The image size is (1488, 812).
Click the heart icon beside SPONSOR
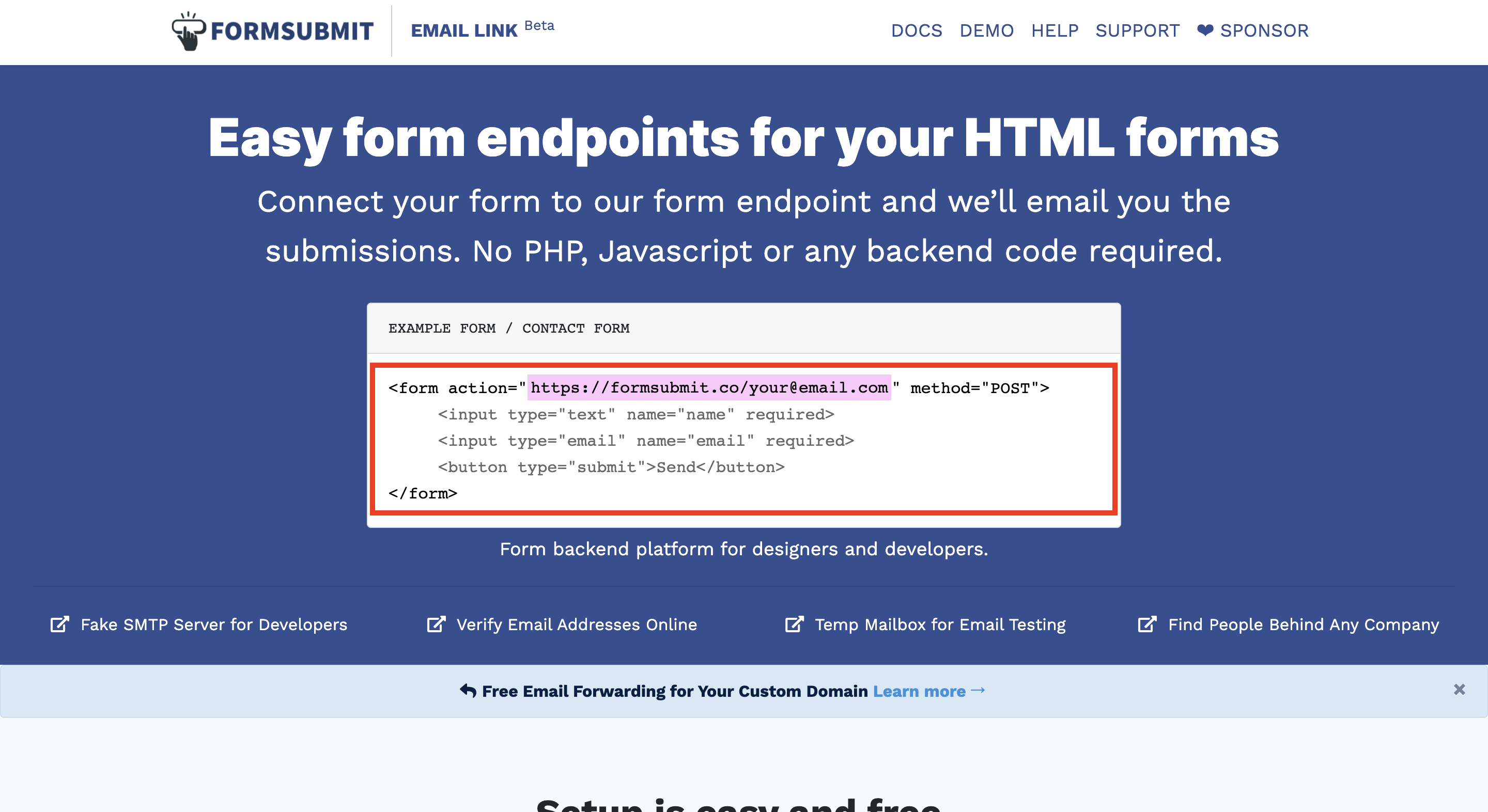click(1205, 30)
